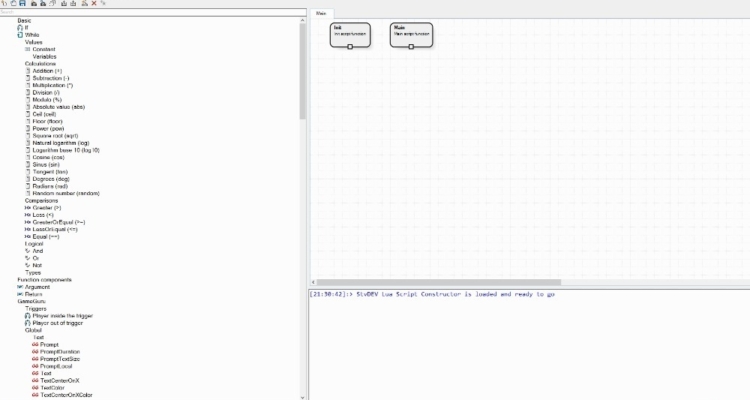Select Degrees (deg) function
Screen dimensions: 750x400
(x=48, y=178)
